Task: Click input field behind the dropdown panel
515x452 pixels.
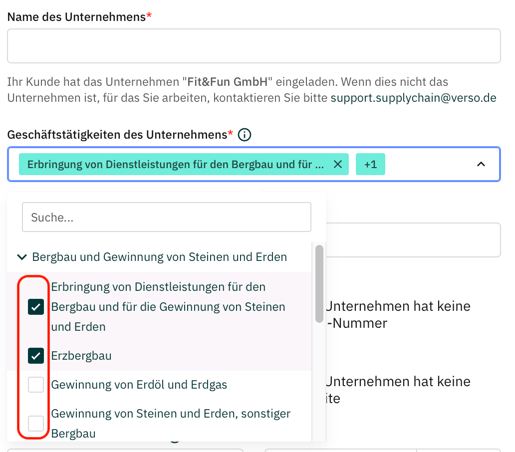Action: (413, 240)
